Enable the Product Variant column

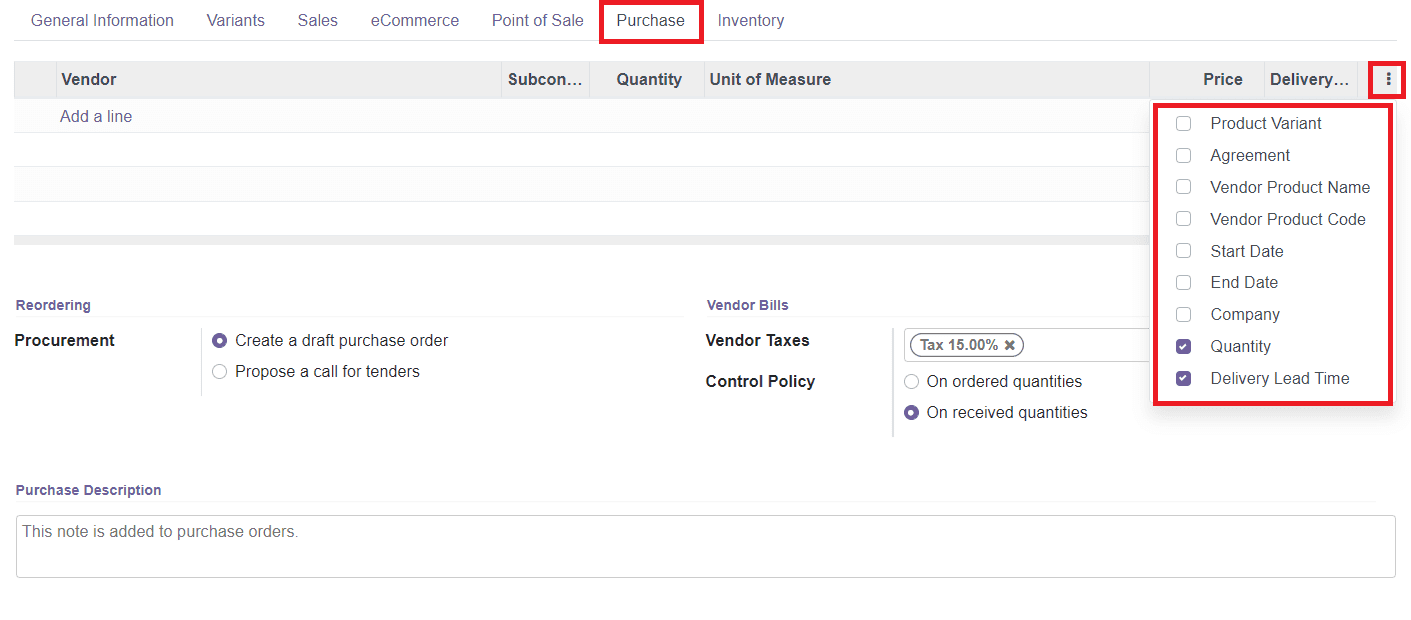(x=1183, y=123)
